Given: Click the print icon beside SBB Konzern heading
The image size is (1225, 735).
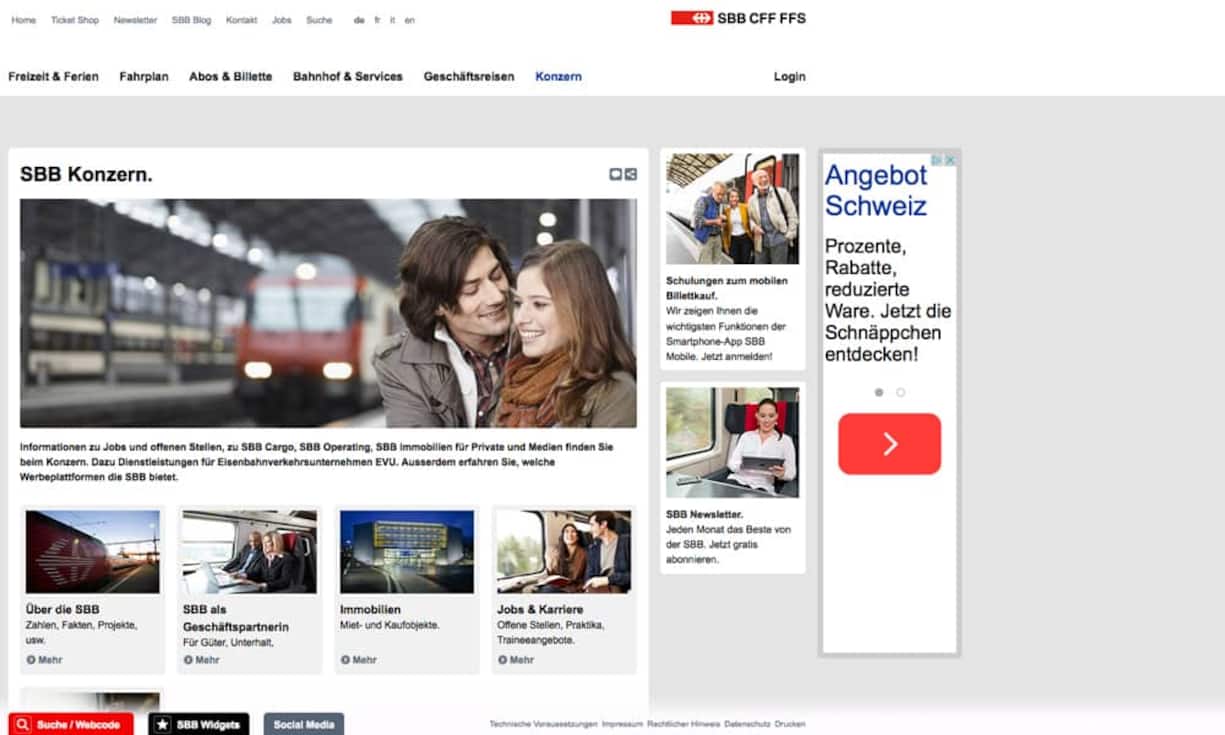Looking at the screenshot, I should coord(616,174).
